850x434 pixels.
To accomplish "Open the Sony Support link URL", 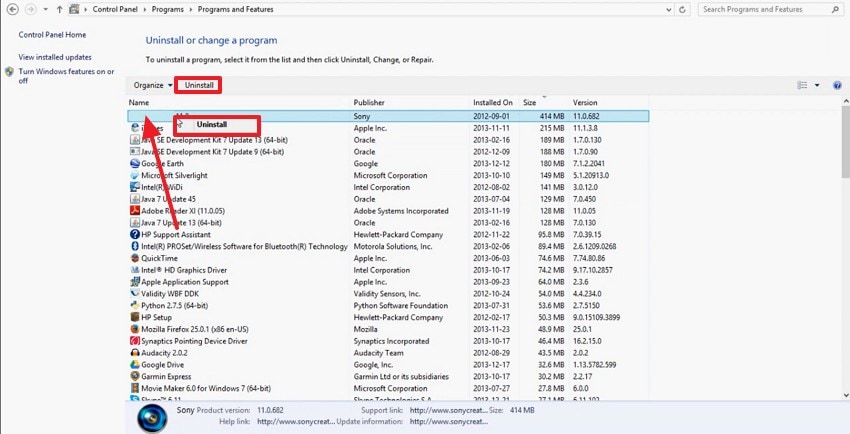I will [x=448, y=410].
